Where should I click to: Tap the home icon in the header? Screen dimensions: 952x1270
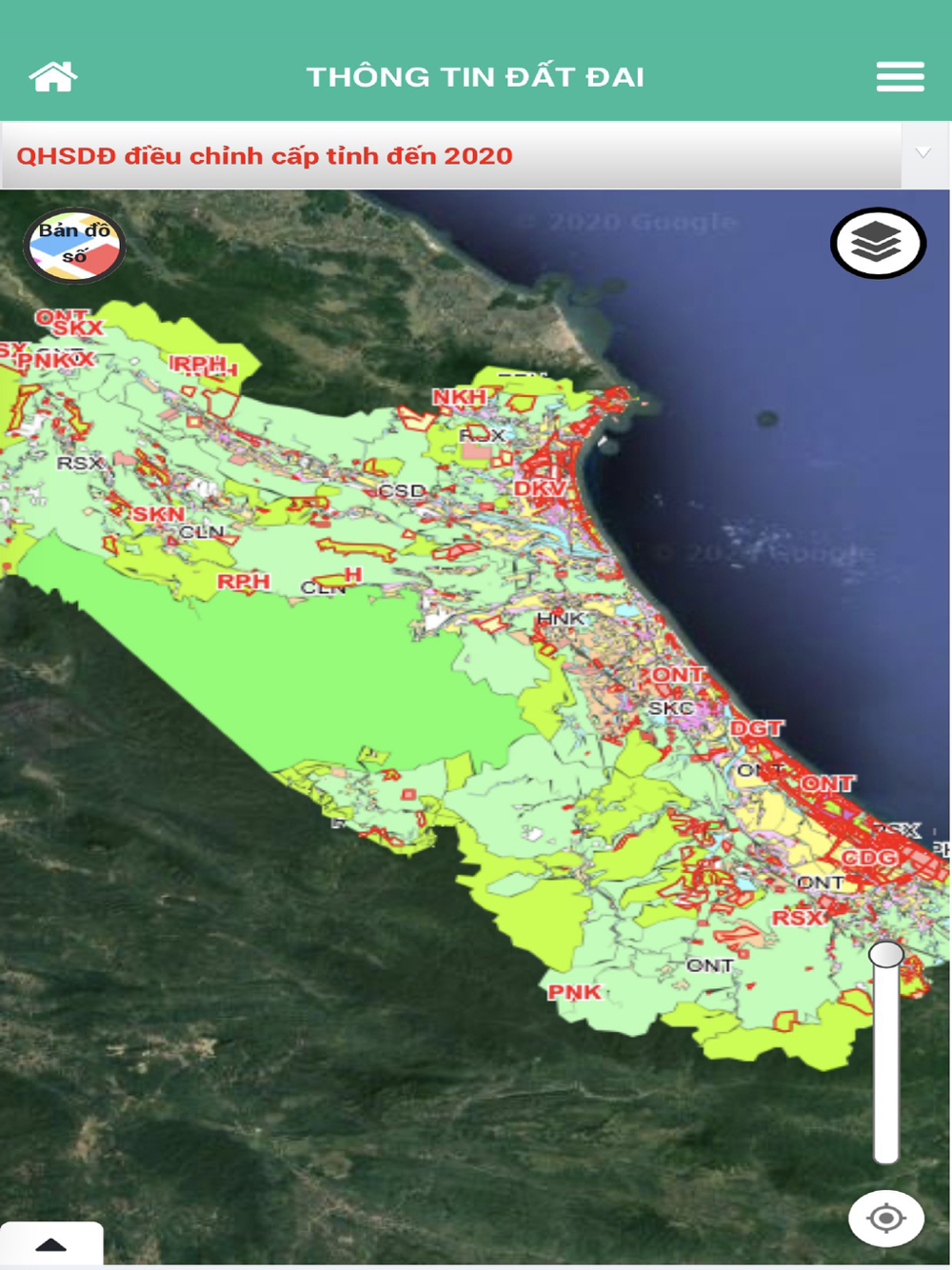tap(52, 76)
